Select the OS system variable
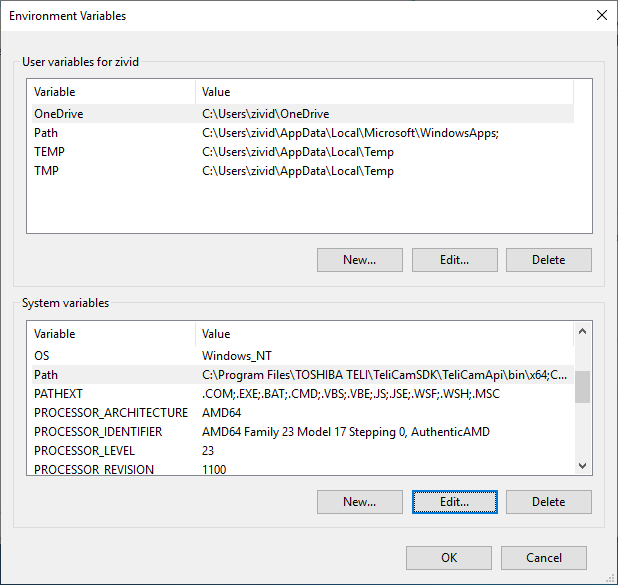This screenshot has width=618, height=585. point(41,356)
